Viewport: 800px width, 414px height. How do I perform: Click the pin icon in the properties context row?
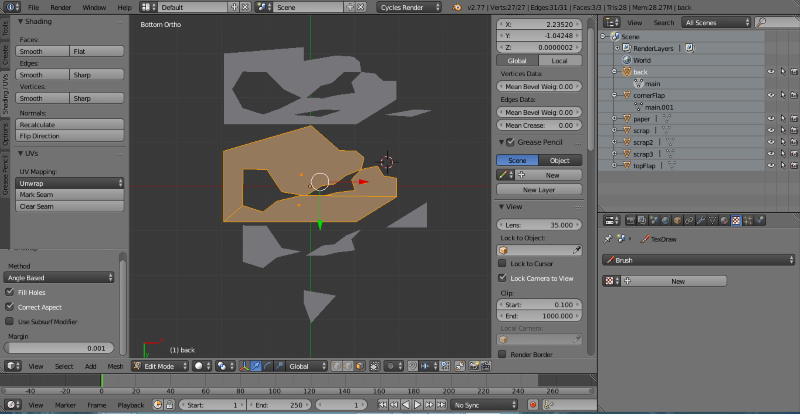[x=608, y=238]
